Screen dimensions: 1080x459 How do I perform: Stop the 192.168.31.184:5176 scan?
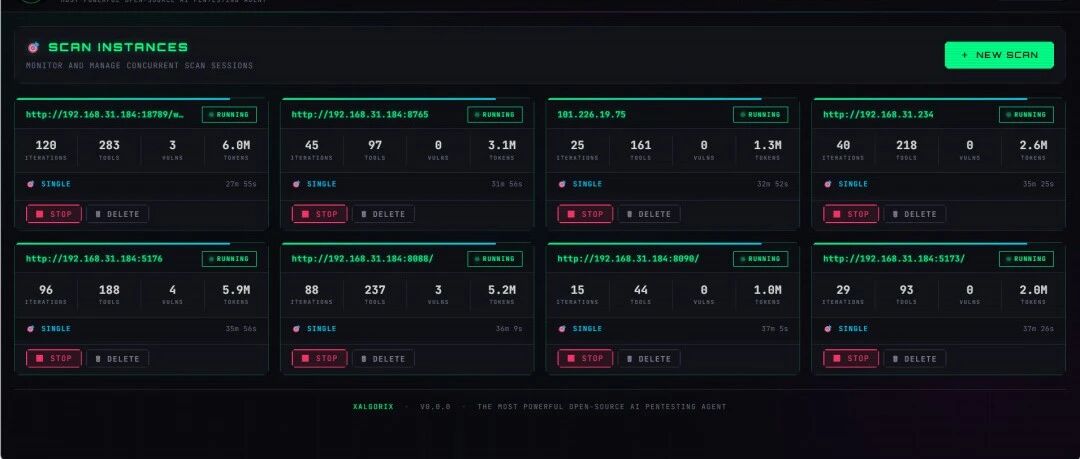click(x=54, y=358)
